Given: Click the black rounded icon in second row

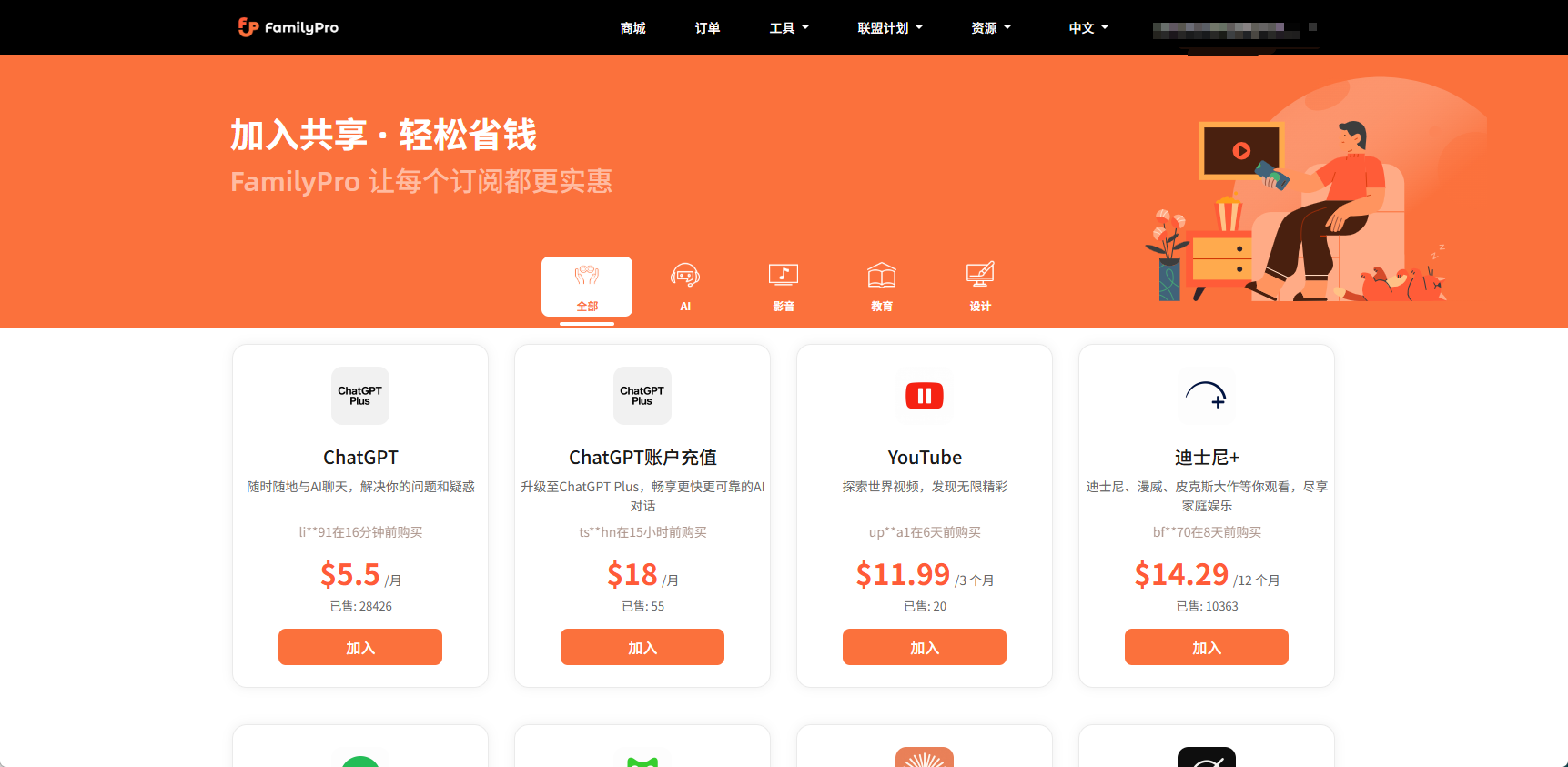Looking at the screenshot, I should (1207, 757).
